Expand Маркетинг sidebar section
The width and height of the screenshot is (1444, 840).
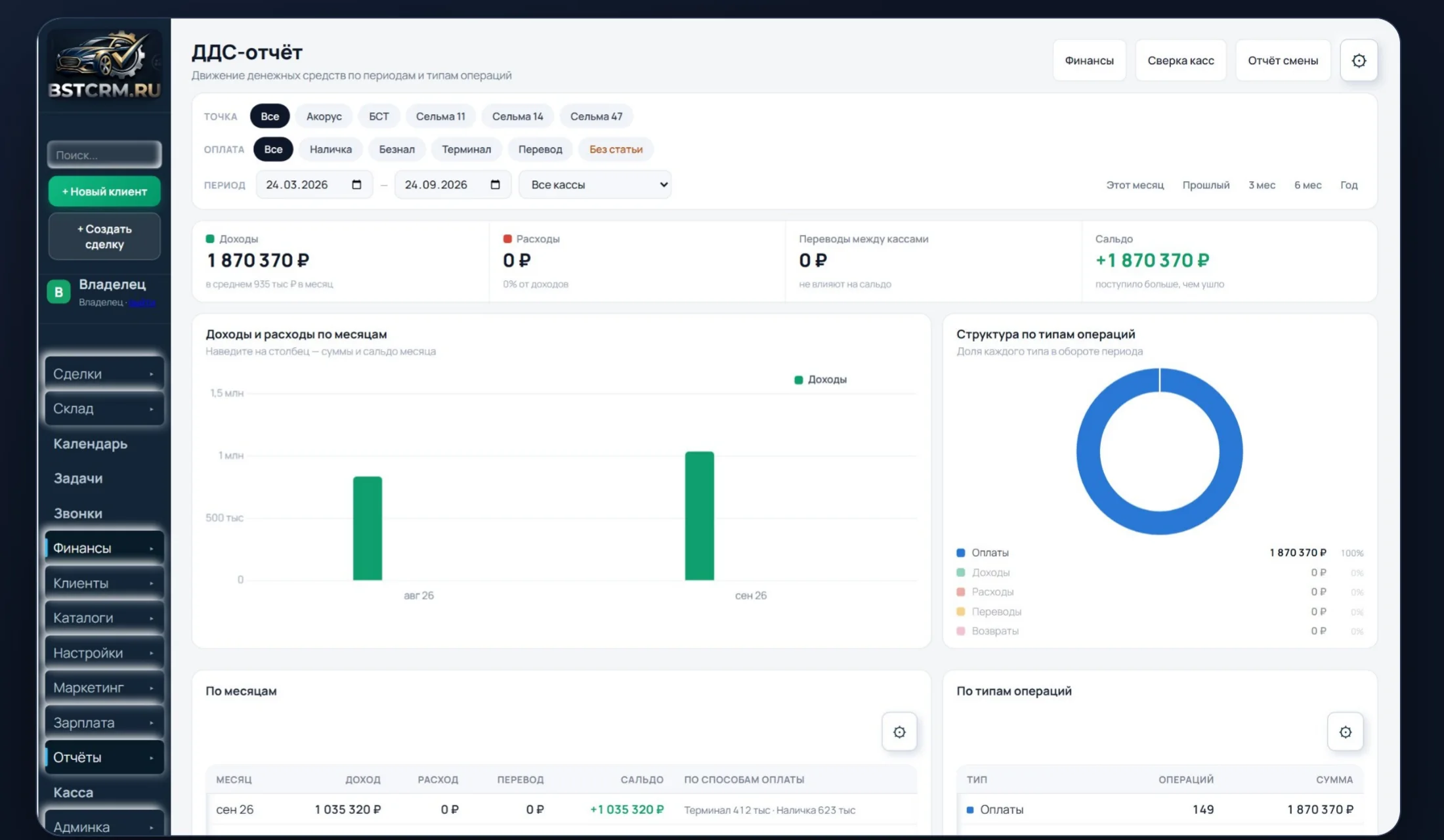pyautogui.click(x=104, y=688)
